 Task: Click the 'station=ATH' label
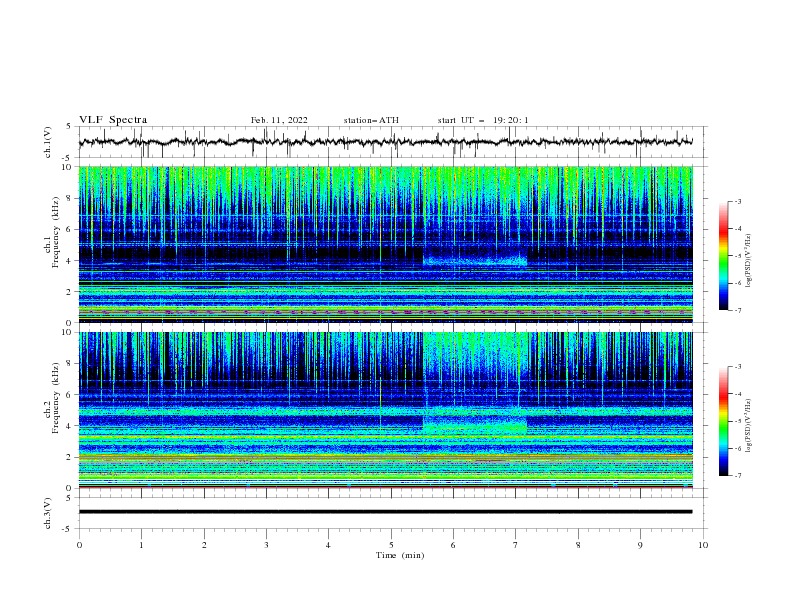[x=371, y=120]
